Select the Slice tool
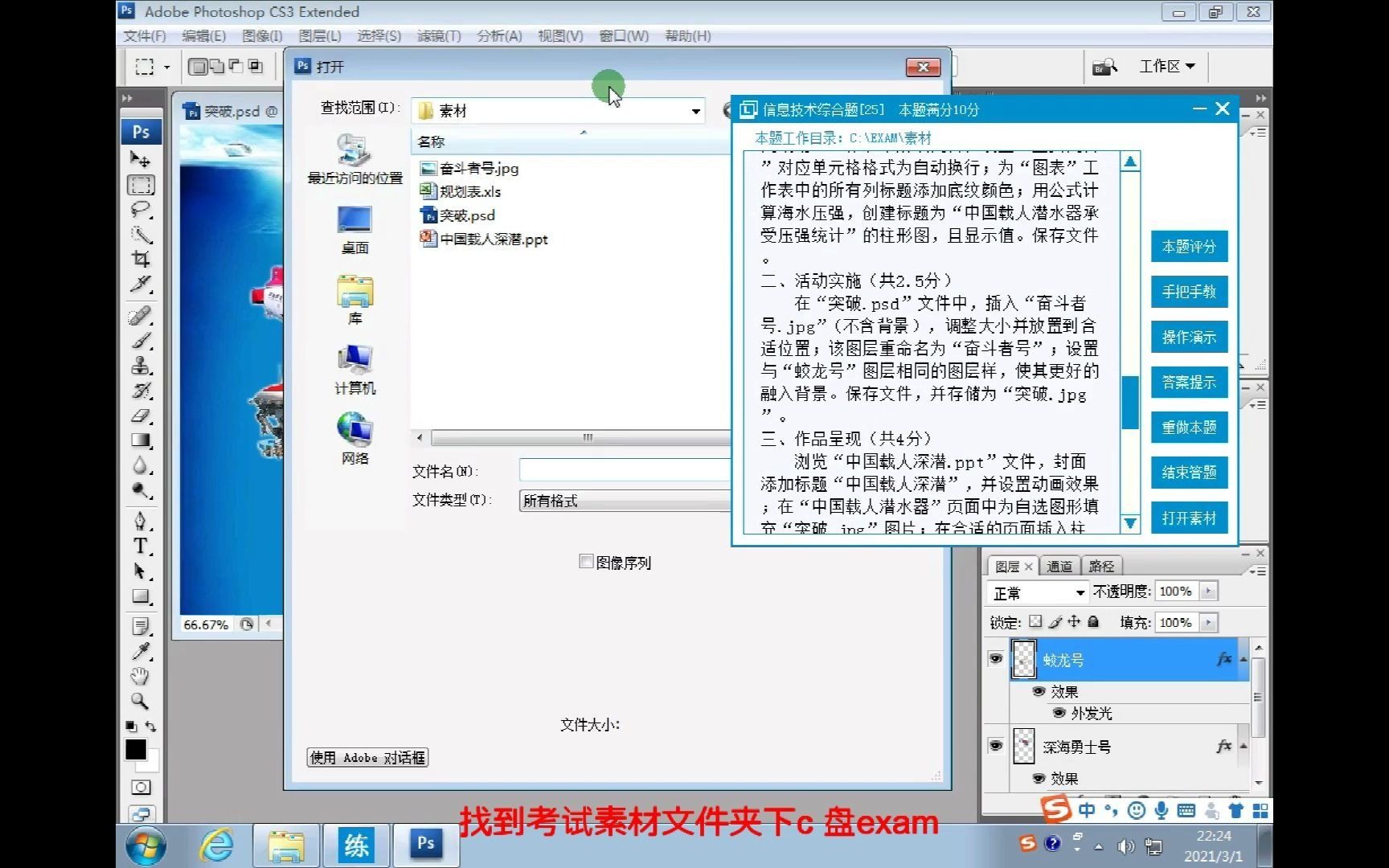Screen dimensions: 1389x868 (x=141, y=285)
